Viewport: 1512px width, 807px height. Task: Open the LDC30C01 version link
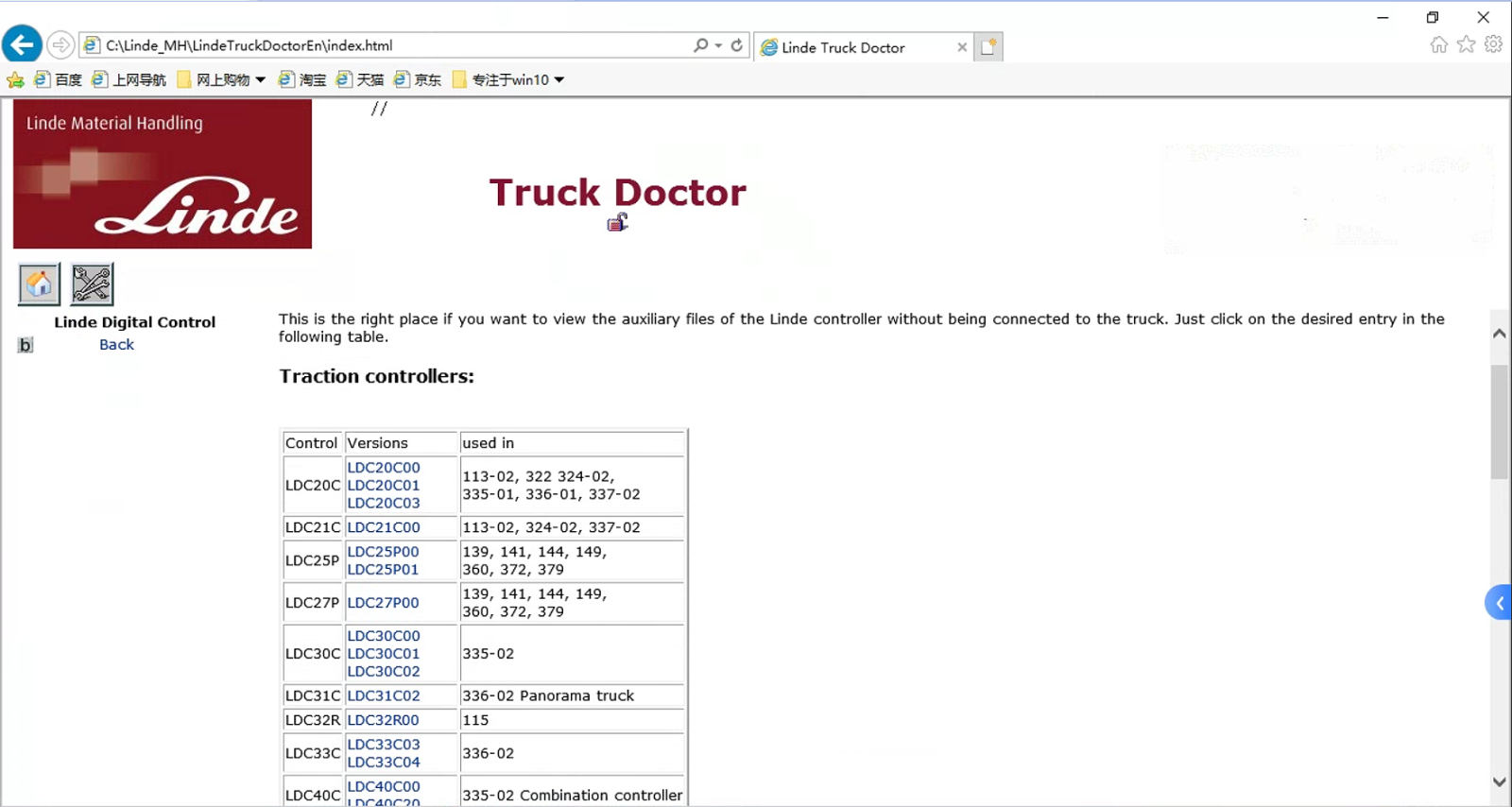(x=384, y=654)
